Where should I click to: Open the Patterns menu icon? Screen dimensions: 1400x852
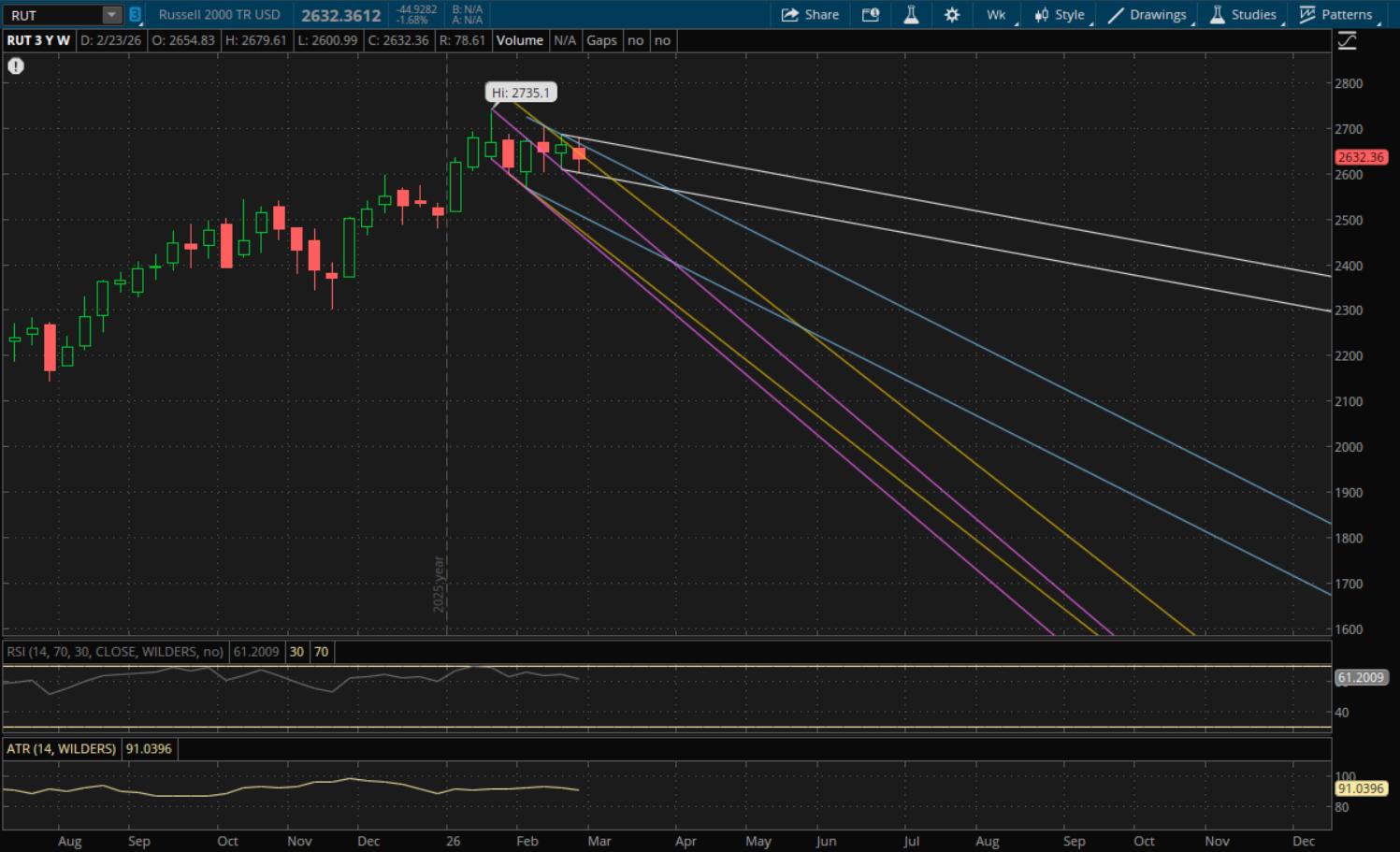pyautogui.click(x=1336, y=15)
